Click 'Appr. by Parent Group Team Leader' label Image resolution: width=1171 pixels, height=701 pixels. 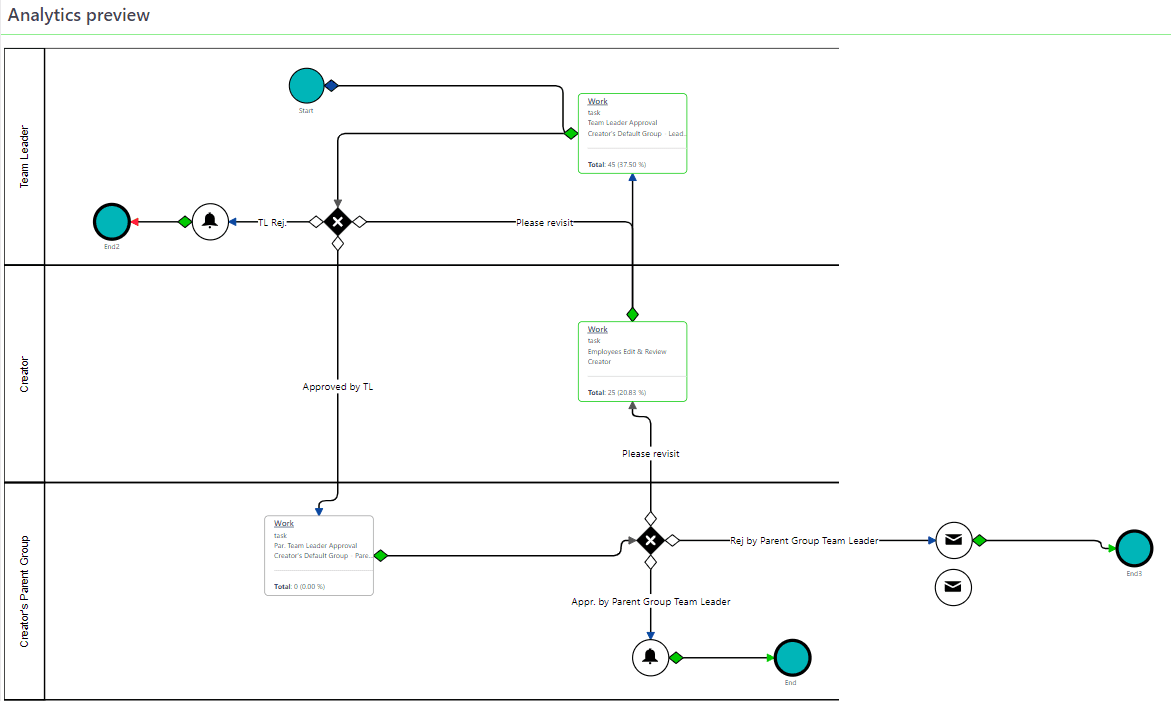651,602
